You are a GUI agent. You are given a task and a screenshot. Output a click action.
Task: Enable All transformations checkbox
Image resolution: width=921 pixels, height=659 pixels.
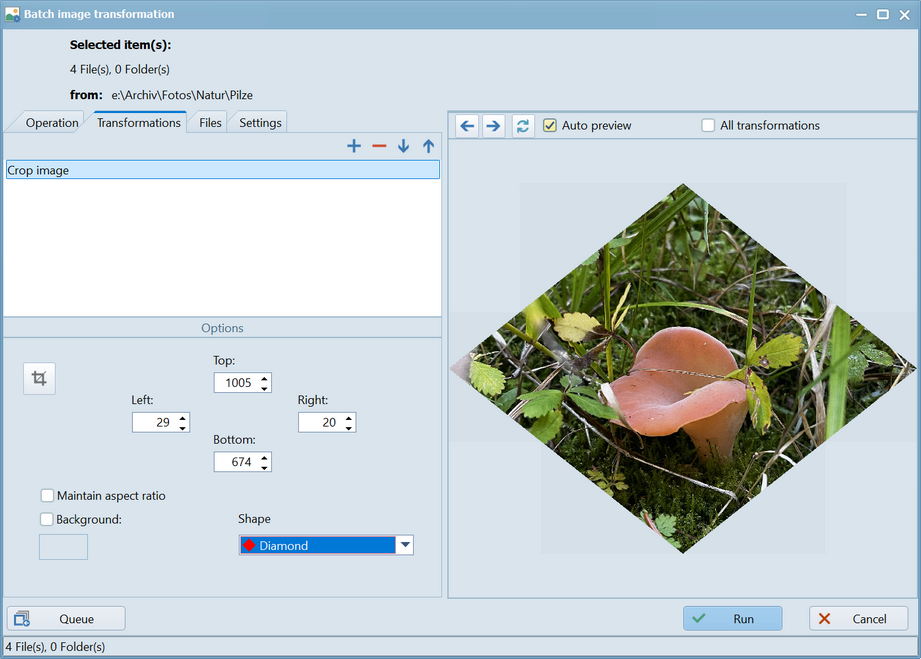point(709,126)
